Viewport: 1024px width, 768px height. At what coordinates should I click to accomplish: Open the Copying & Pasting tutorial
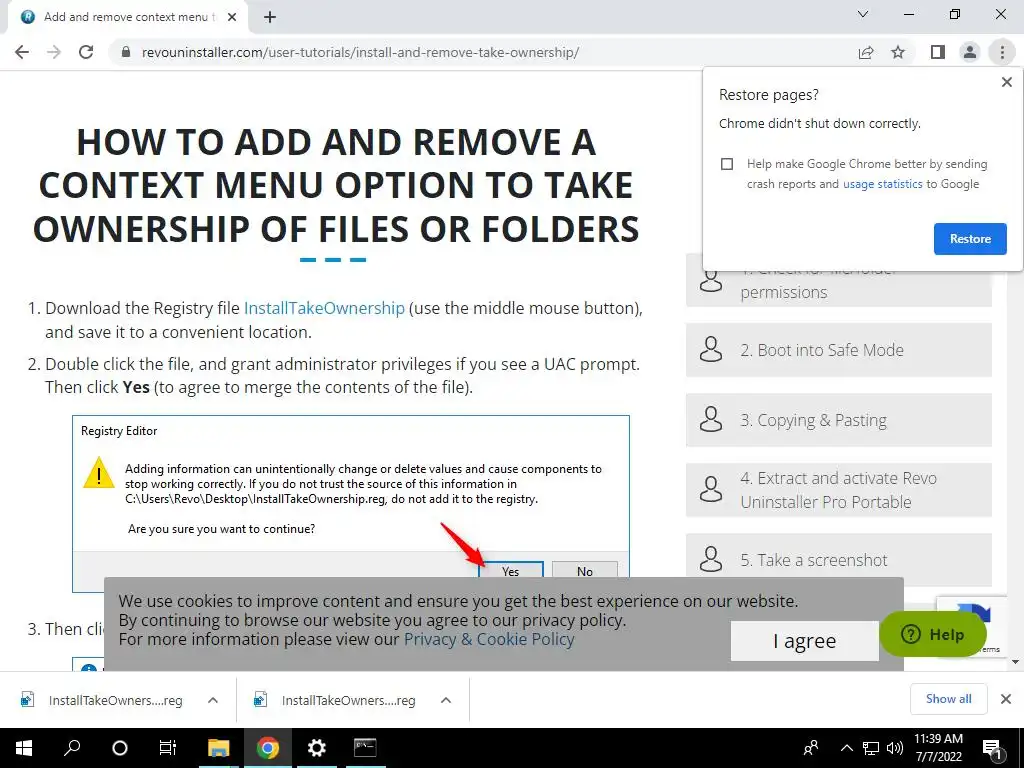pyautogui.click(x=839, y=420)
